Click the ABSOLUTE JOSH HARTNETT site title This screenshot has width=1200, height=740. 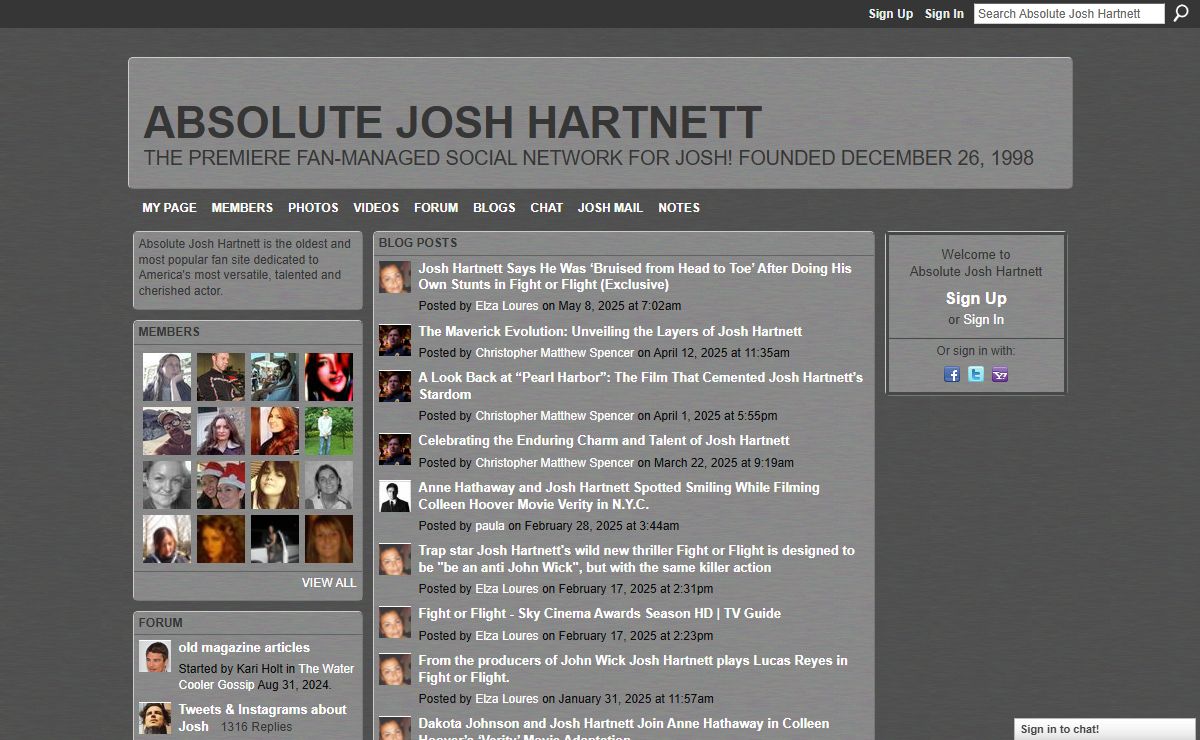point(452,122)
